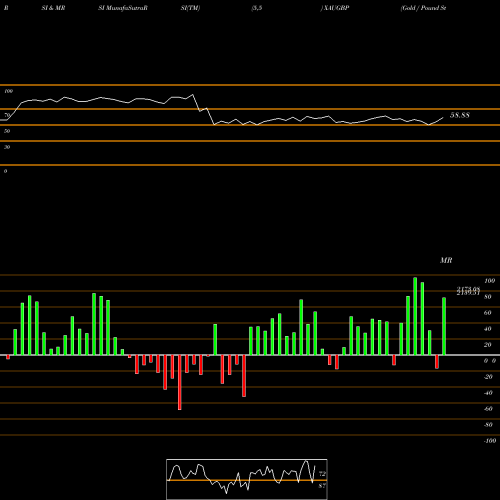Click the 'SI & MR' header label

click(53, 8)
